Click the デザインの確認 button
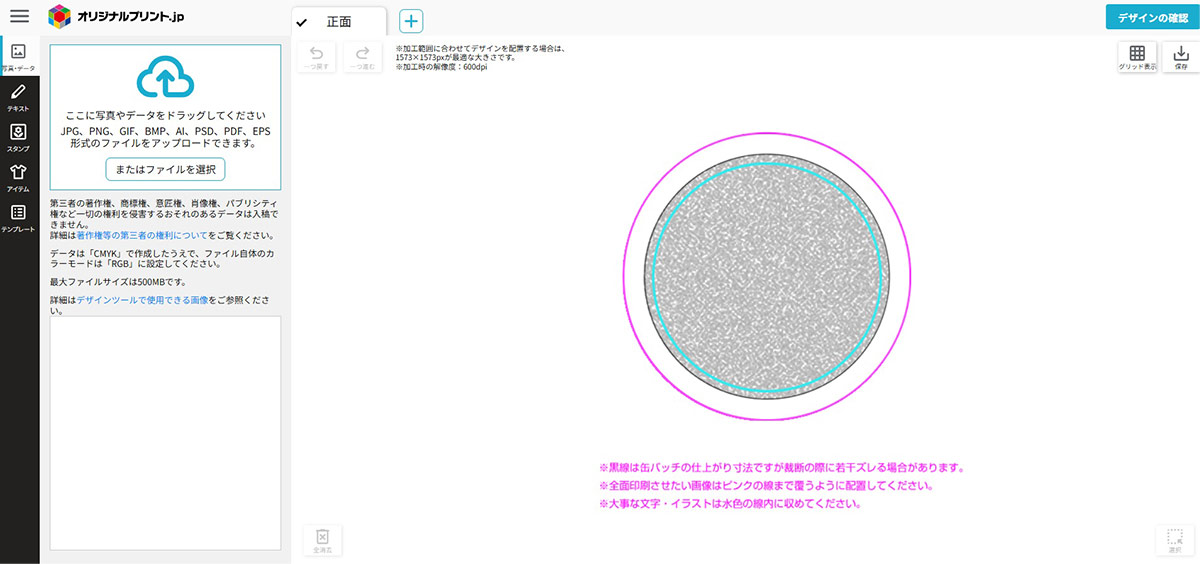Screen dimensions: 1200x564 pyautogui.click(x=1152, y=17)
